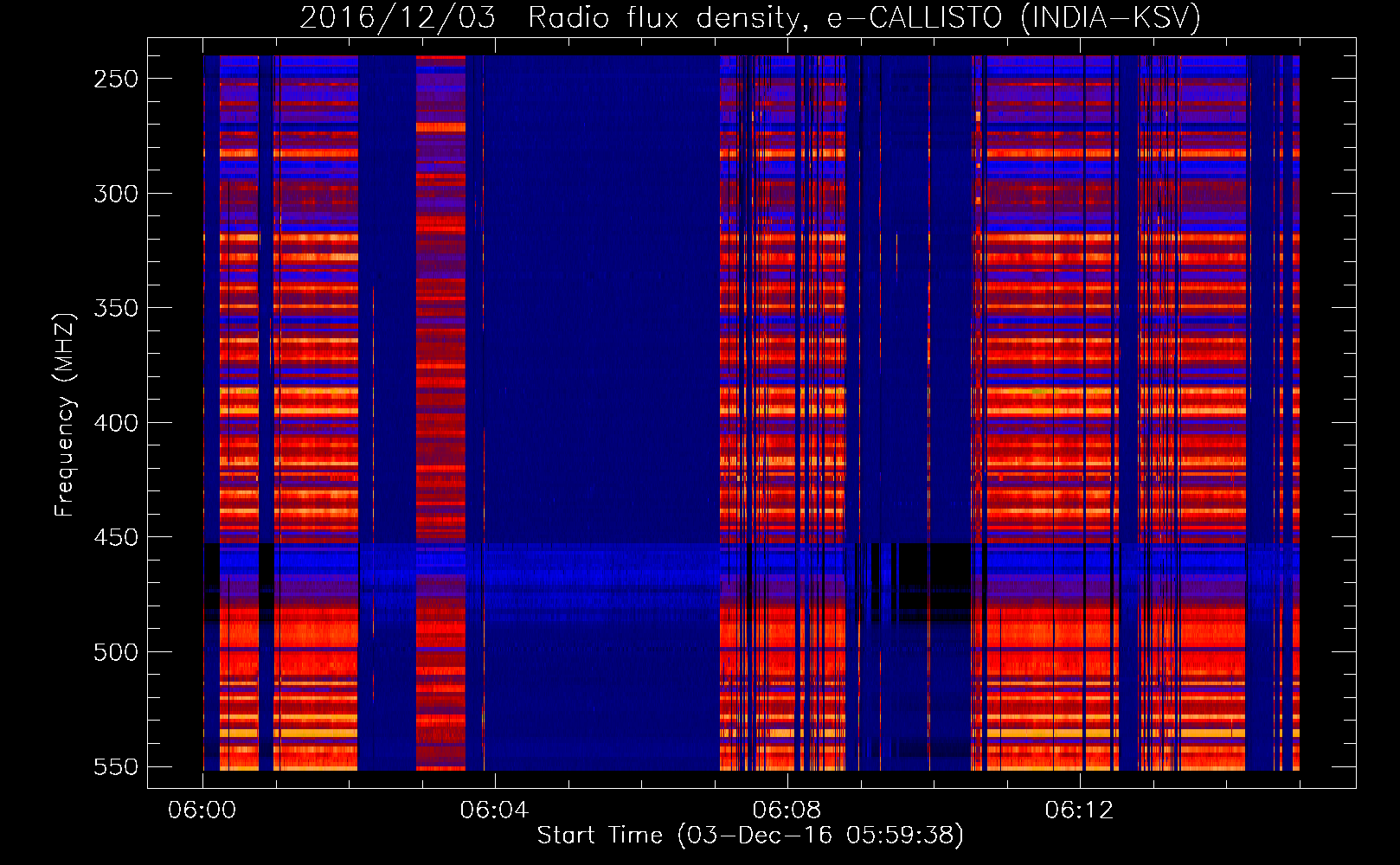Click the 350 frequency tick label

[116, 308]
